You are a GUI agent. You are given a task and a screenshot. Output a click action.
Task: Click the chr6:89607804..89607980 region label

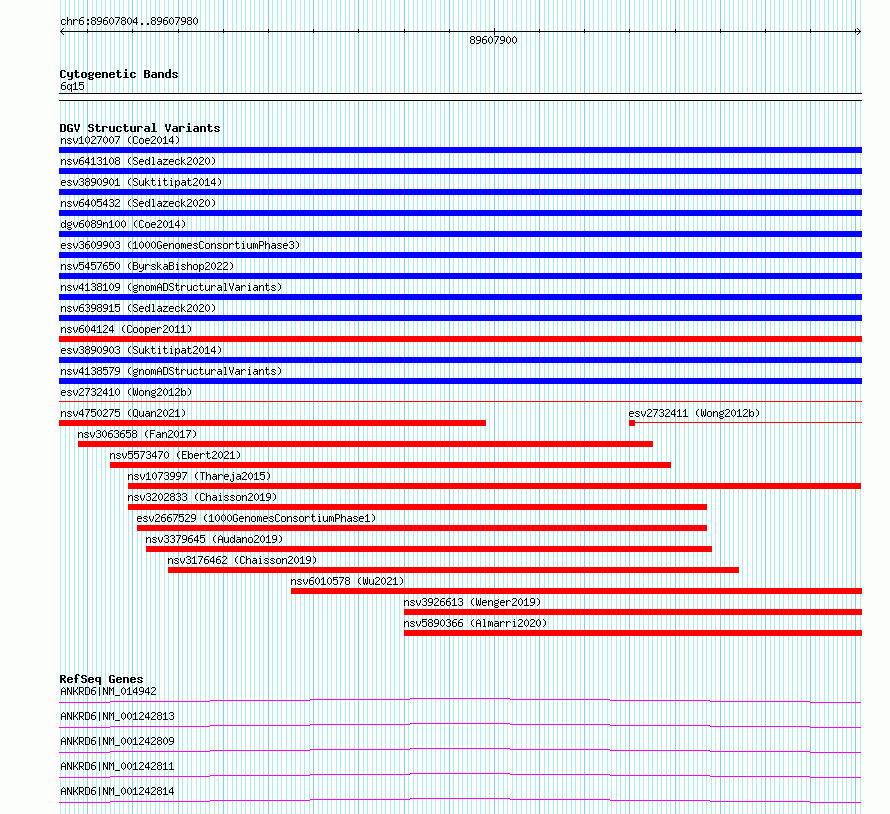coord(129,22)
